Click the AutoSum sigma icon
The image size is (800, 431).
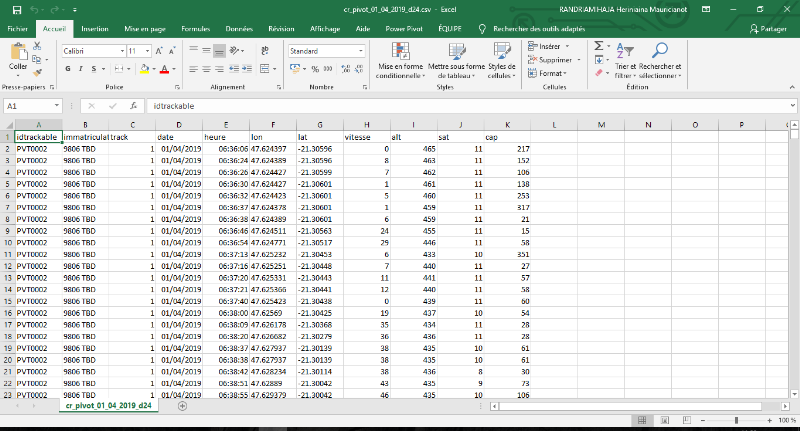coord(599,46)
